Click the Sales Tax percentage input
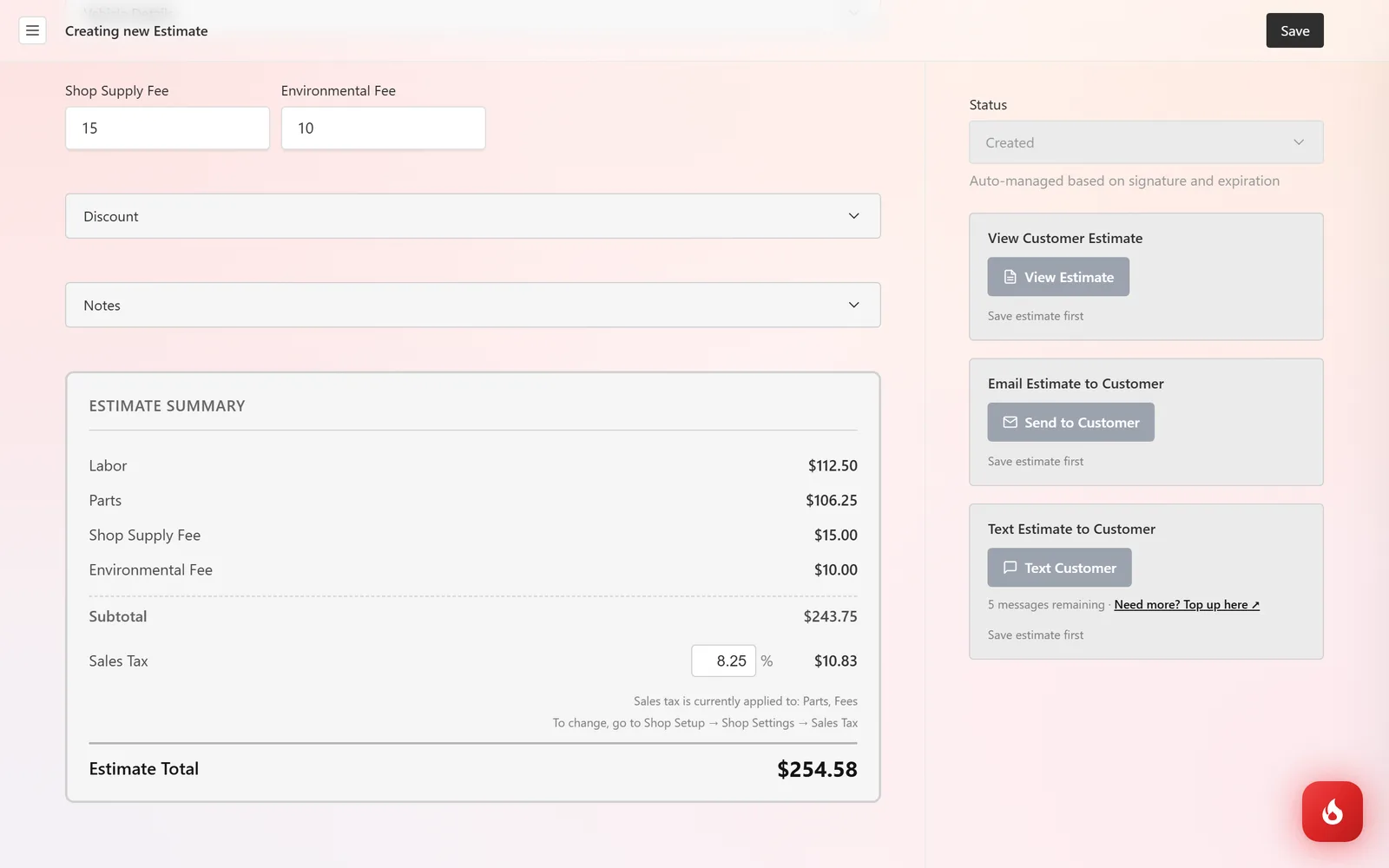Image resolution: width=1389 pixels, height=868 pixels. [x=723, y=661]
